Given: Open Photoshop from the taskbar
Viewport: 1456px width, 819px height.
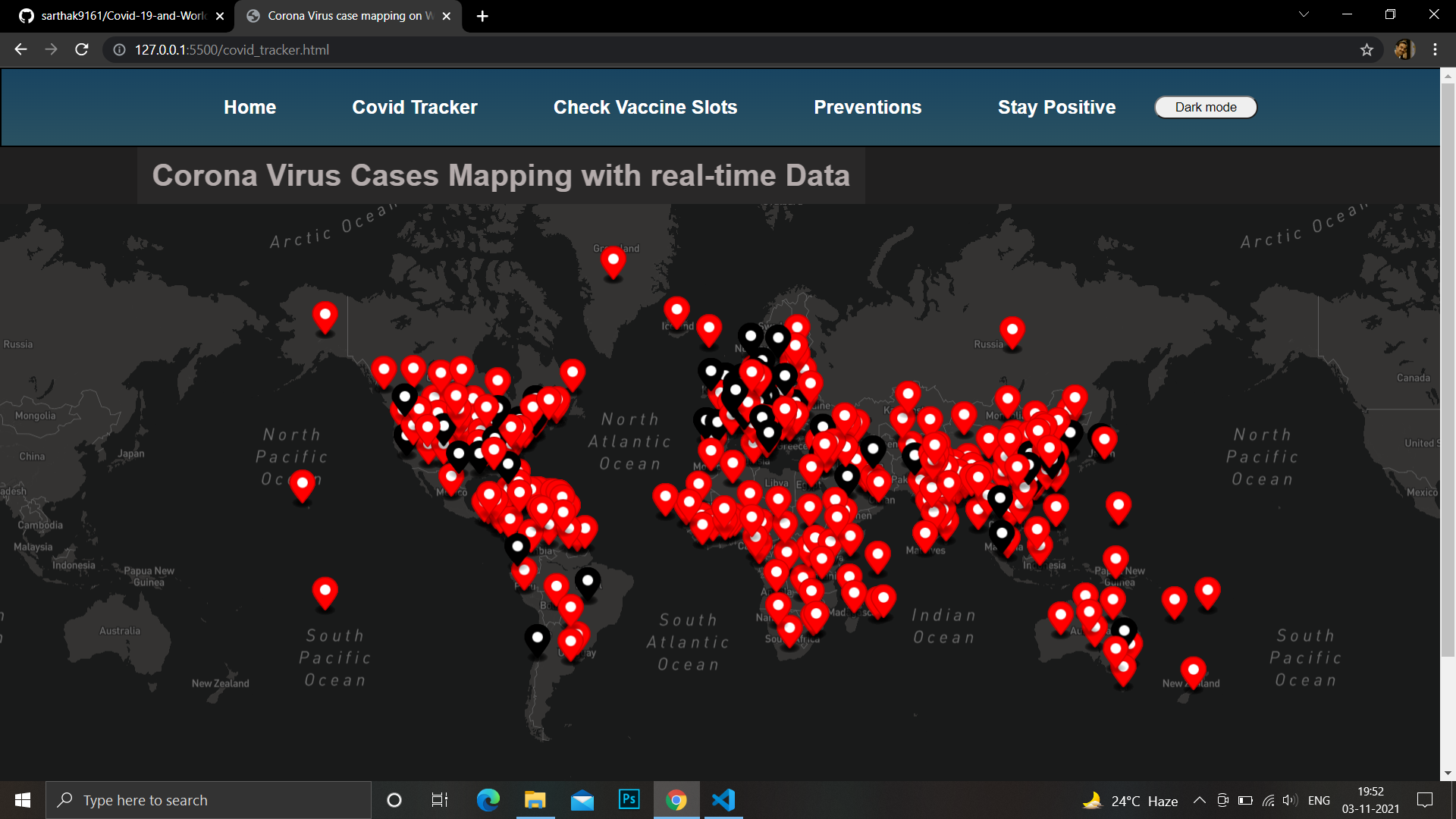Looking at the screenshot, I should [629, 799].
